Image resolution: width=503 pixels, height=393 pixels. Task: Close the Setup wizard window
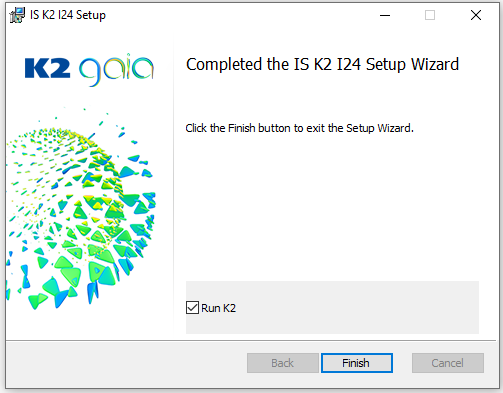tap(476, 15)
